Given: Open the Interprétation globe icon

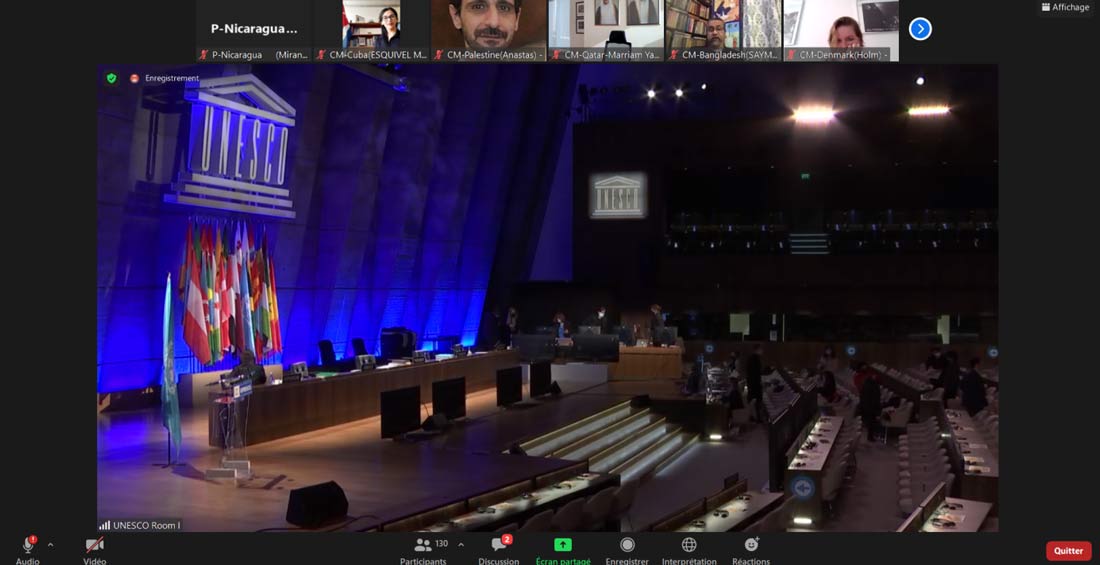Looking at the screenshot, I should [689, 545].
